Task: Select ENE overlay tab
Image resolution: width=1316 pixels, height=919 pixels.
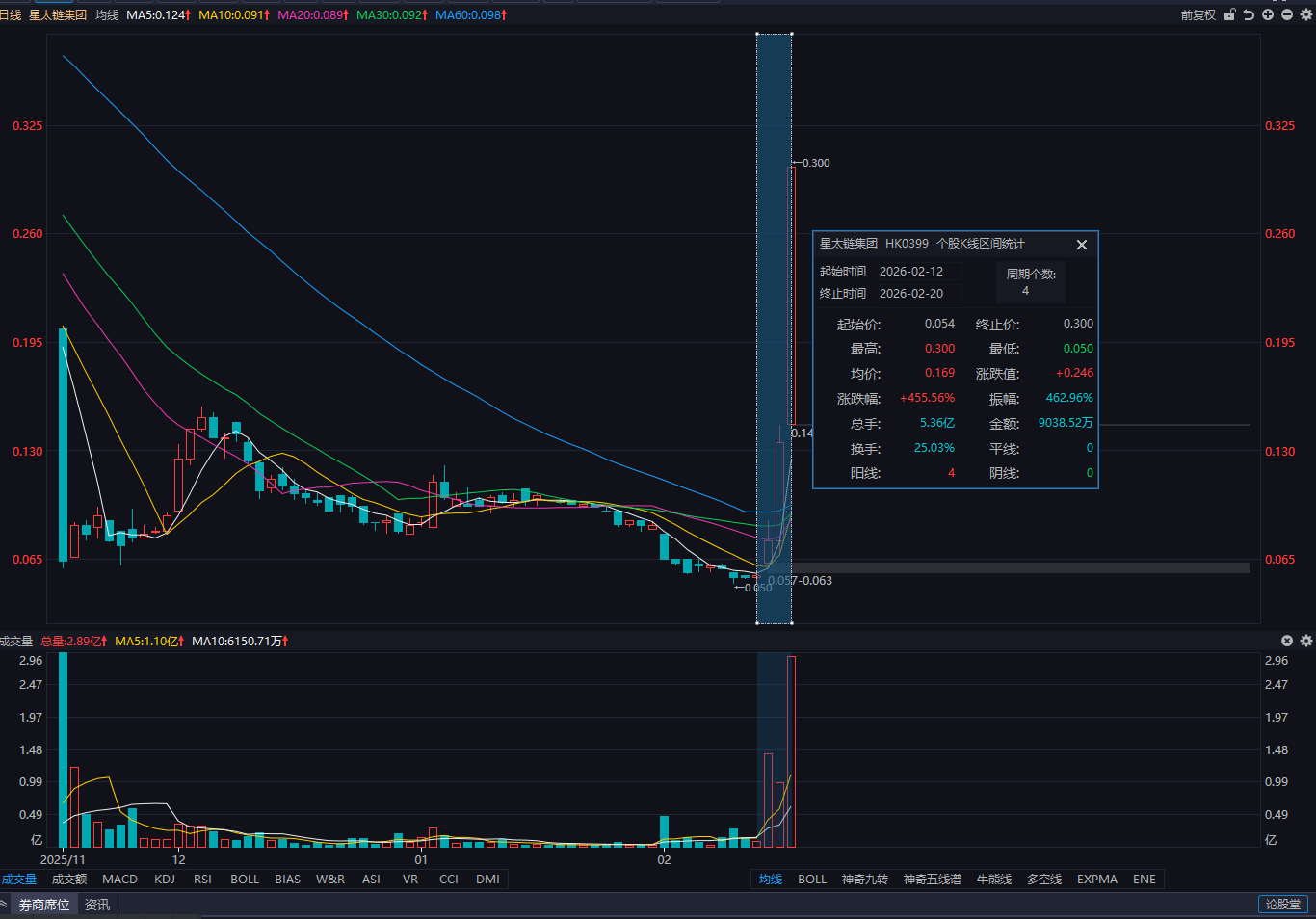Action: click(1145, 880)
